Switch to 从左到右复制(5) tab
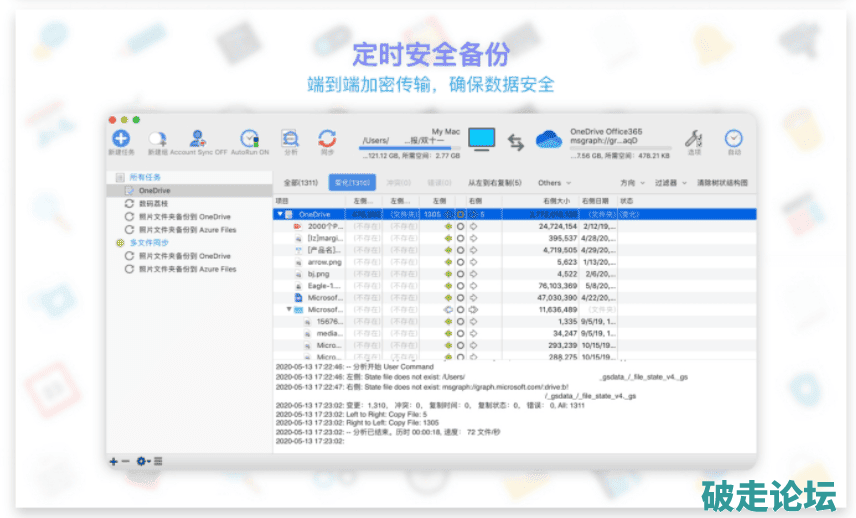The width and height of the screenshot is (856, 518). coord(495,182)
